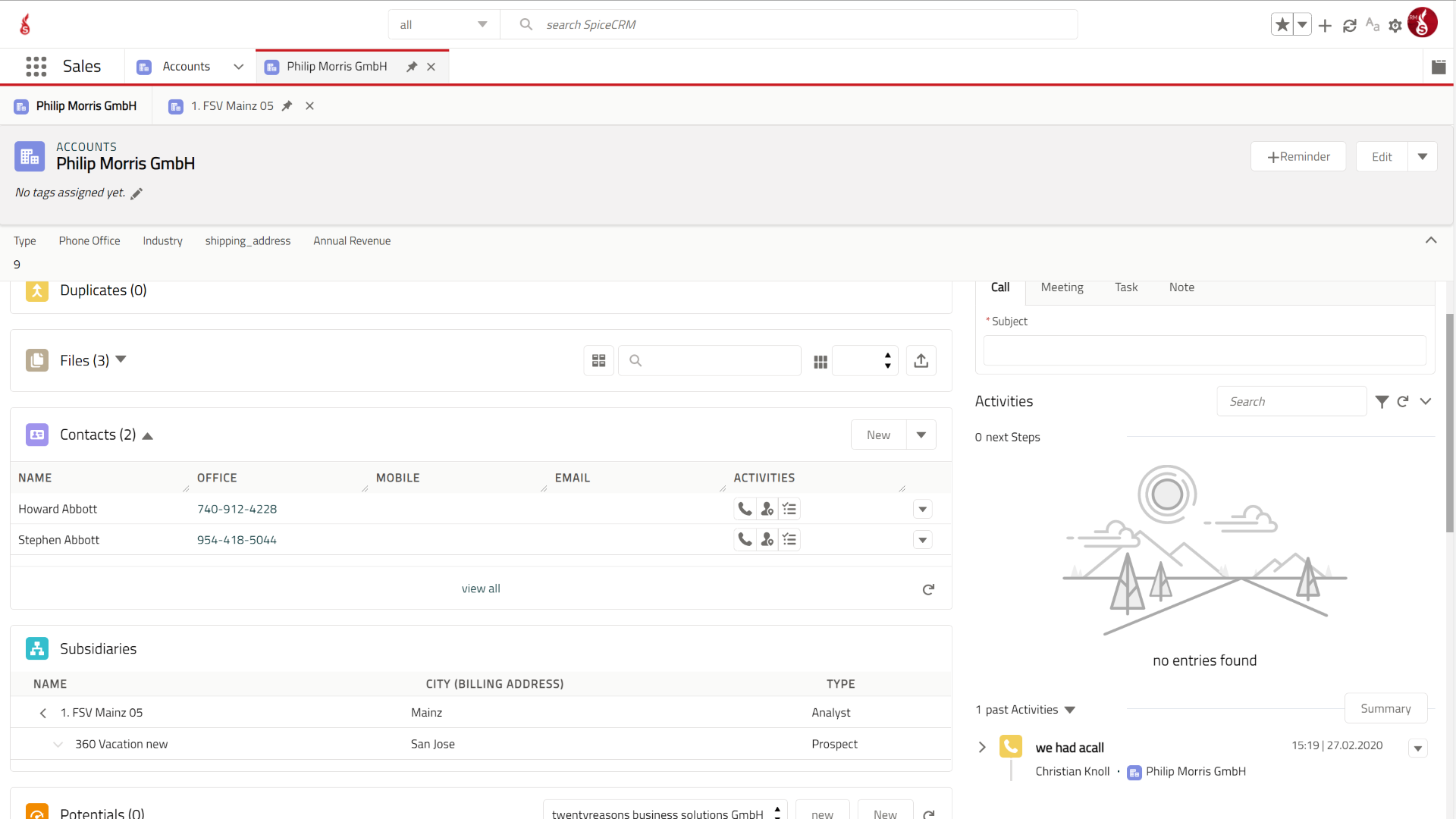Open the Contacts New dropdown arrow

click(921, 435)
